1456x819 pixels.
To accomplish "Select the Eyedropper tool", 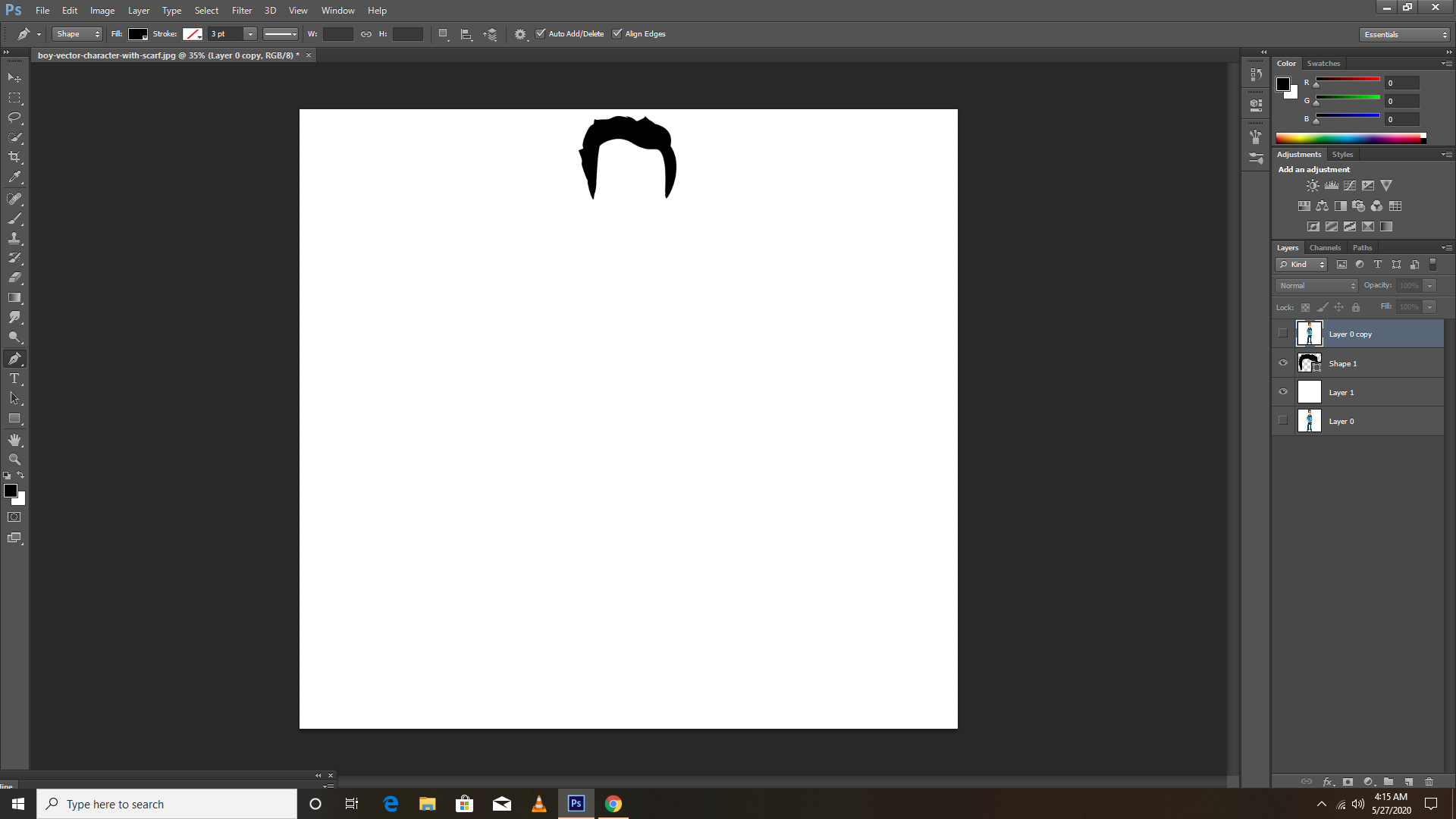I will [14, 177].
